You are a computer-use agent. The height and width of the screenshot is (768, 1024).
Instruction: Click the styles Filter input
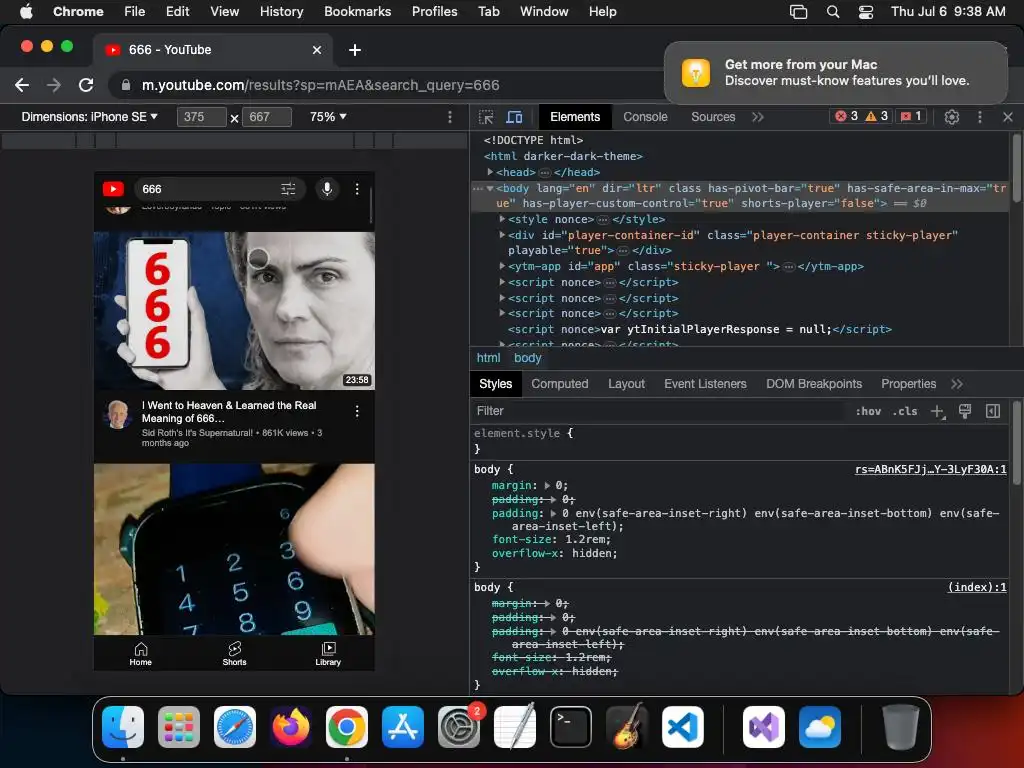(x=656, y=411)
